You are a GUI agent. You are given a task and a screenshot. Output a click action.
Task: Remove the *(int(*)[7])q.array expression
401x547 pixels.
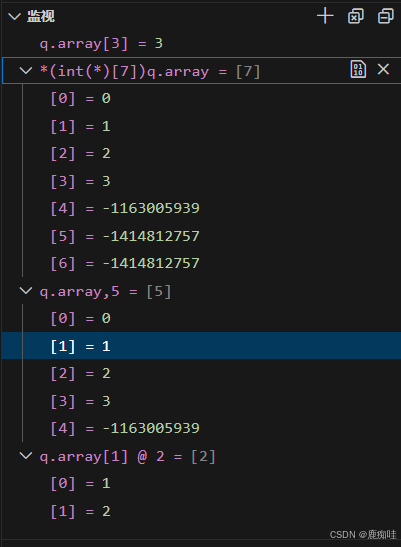(383, 69)
